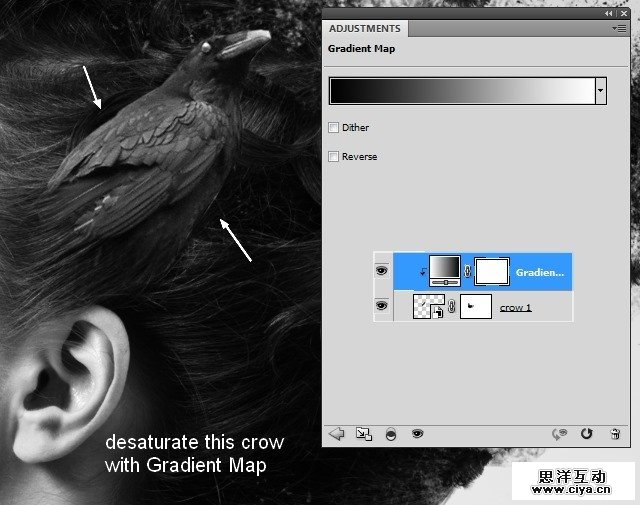This screenshot has width=640, height=505.
Task: Hide the Gradient Map layer visibility eye
Action: (382, 270)
